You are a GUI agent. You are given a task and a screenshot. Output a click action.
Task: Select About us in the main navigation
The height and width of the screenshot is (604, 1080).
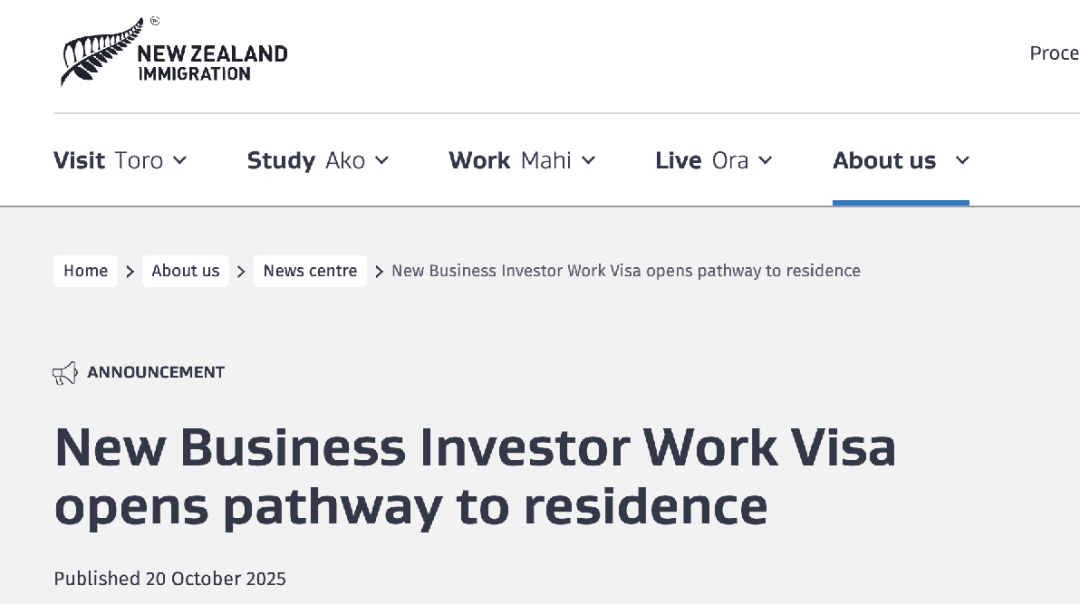(x=884, y=160)
